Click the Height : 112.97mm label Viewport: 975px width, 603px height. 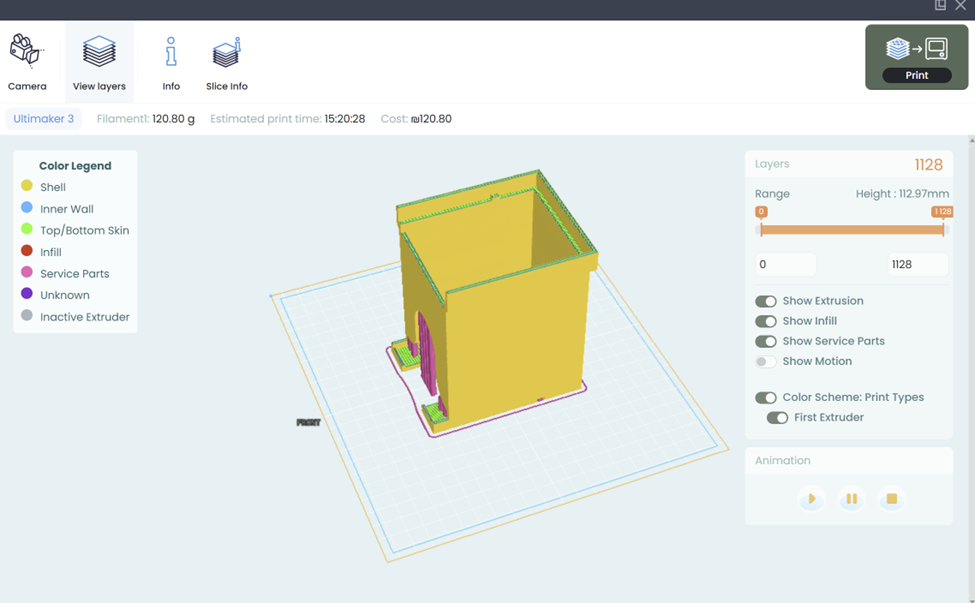pyautogui.click(x=902, y=194)
